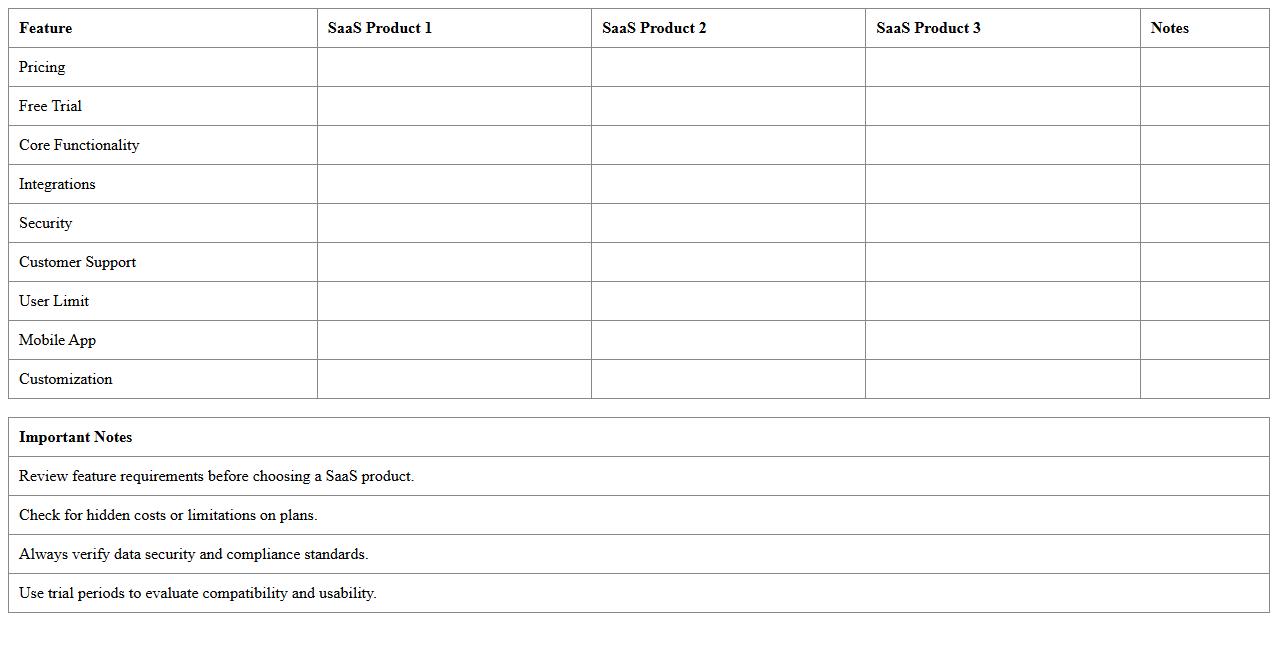Click the Integrations row label
The image size is (1278, 650).
click(57, 184)
